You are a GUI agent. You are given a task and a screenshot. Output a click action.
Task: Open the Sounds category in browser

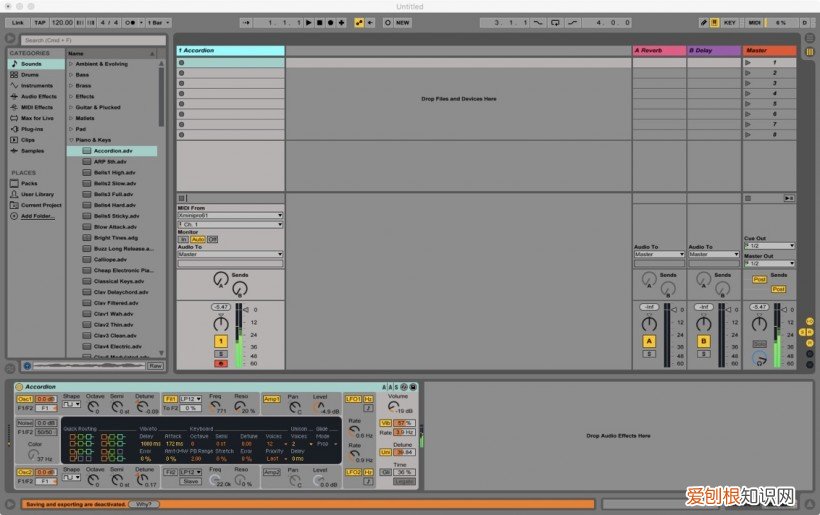[31, 63]
